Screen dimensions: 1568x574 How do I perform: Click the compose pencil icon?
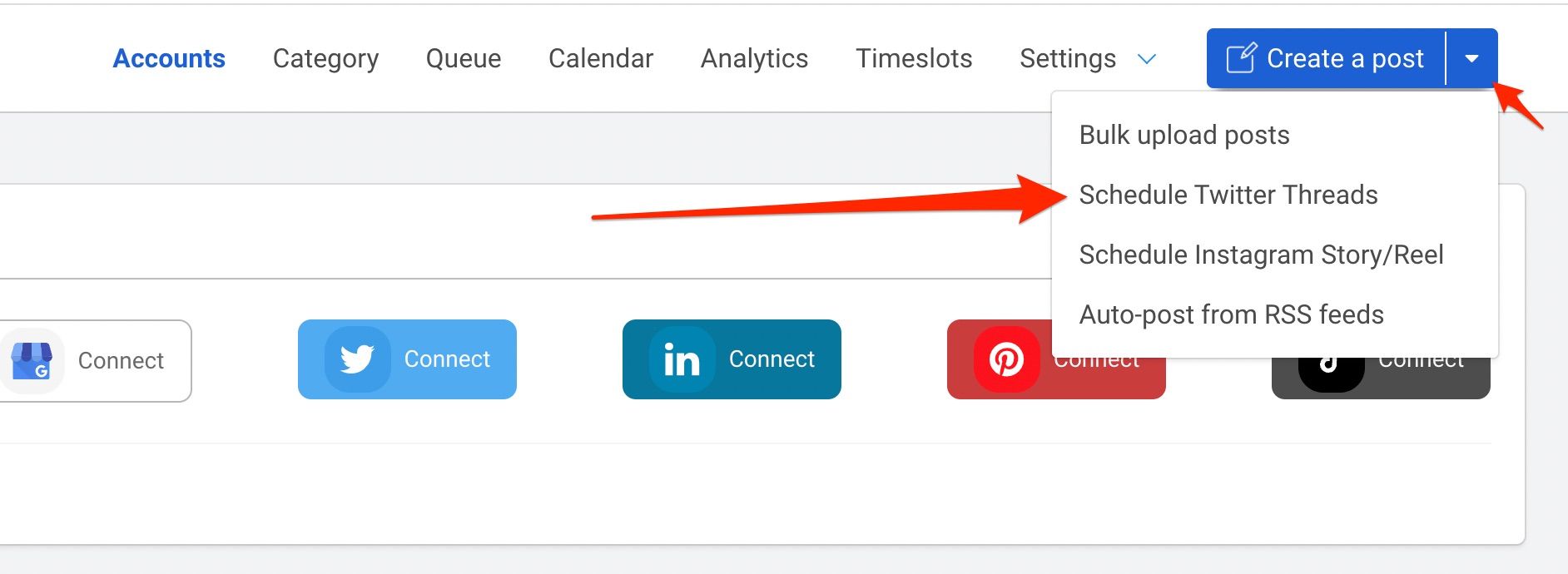coord(1240,58)
